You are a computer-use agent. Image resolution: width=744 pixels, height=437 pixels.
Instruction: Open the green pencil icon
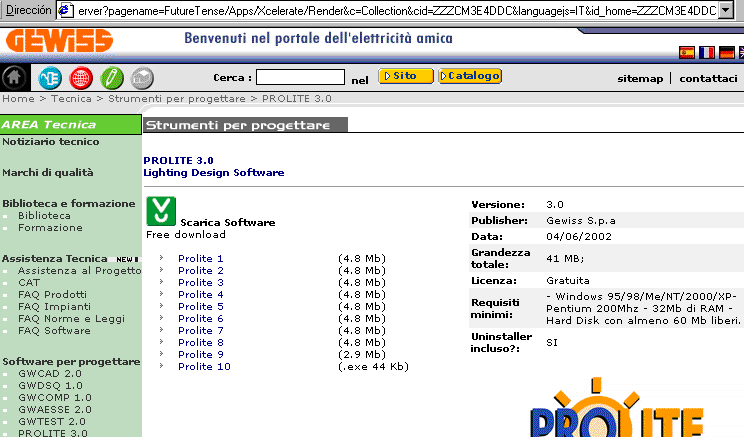point(112,78)
